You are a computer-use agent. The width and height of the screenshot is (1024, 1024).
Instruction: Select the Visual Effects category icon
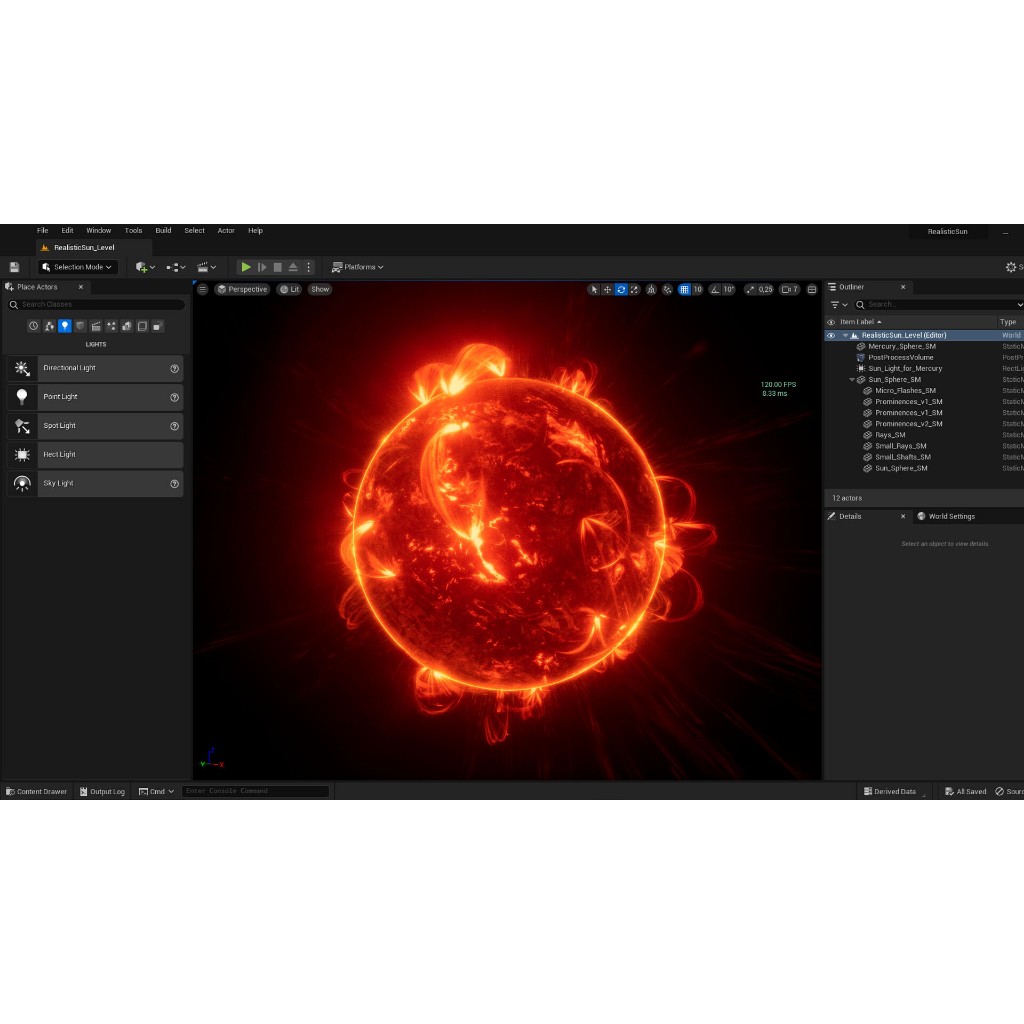click(x=112, y=326)
